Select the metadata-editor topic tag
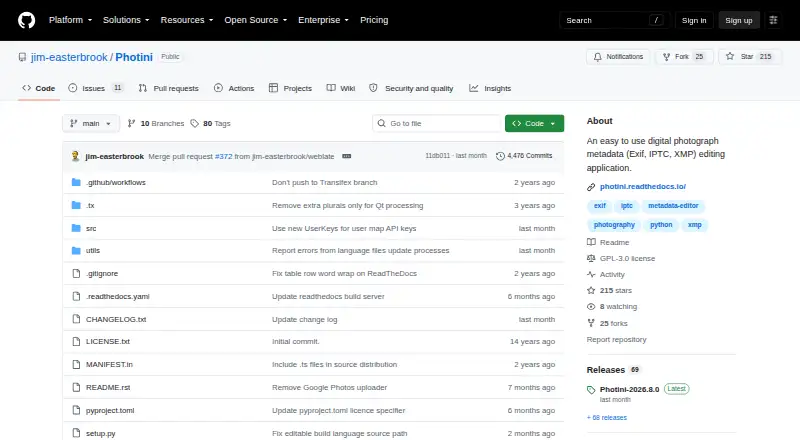800x440 pixels. click(x=673, y=206)
